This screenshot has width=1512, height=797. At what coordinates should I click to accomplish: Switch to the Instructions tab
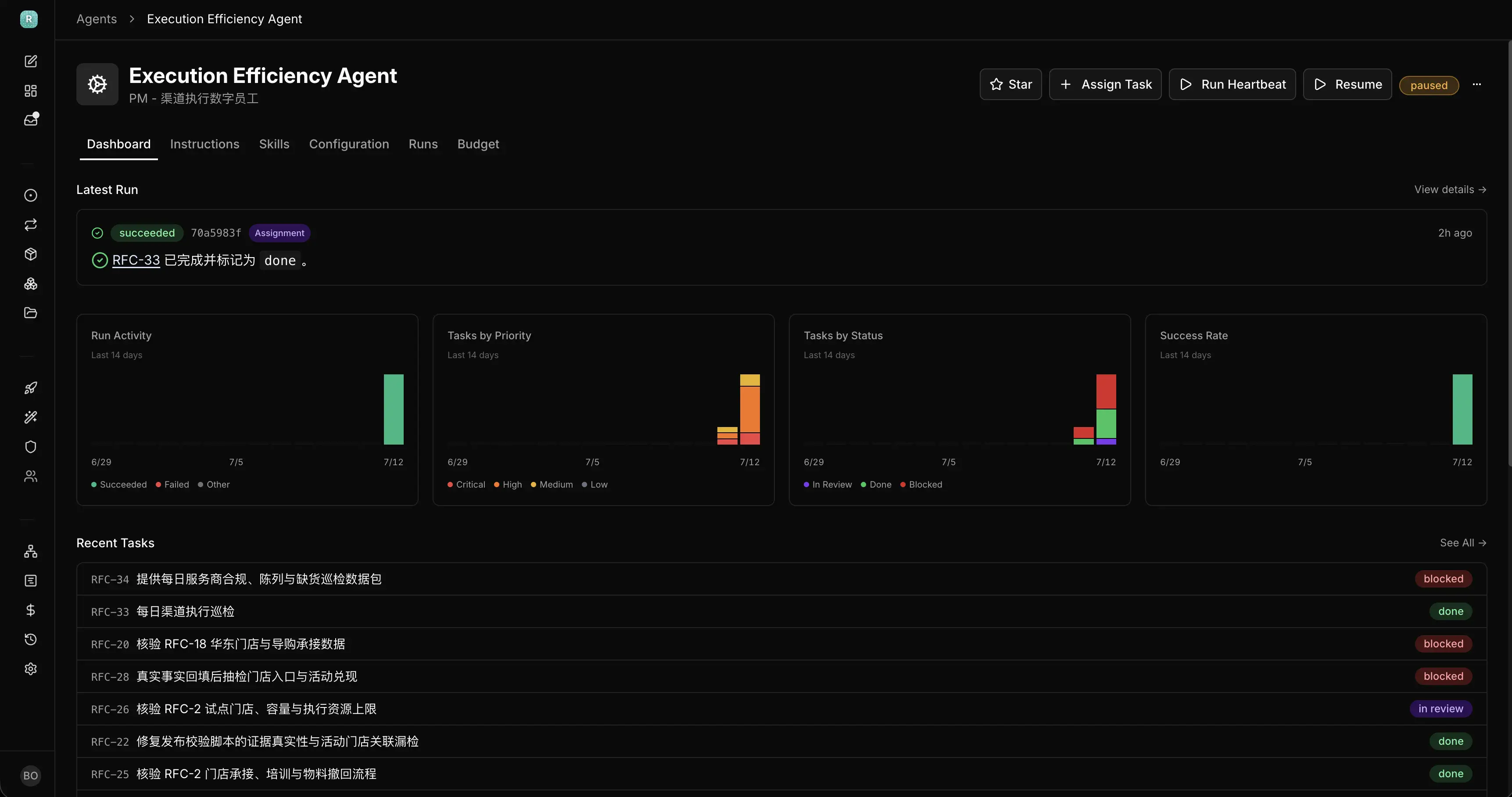click(x=205, y=144)
